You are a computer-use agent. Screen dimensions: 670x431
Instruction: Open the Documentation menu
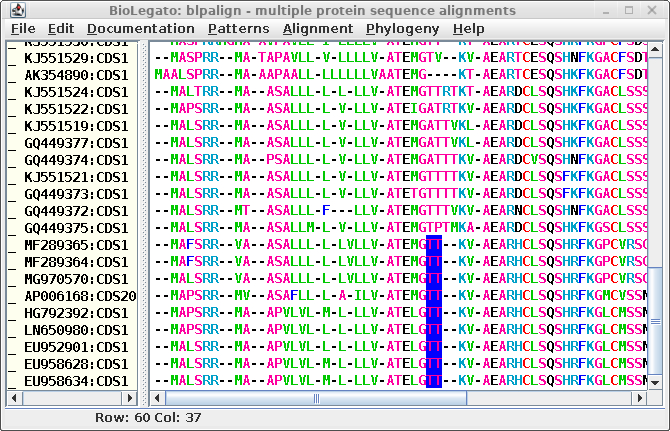tap(141, 29)
